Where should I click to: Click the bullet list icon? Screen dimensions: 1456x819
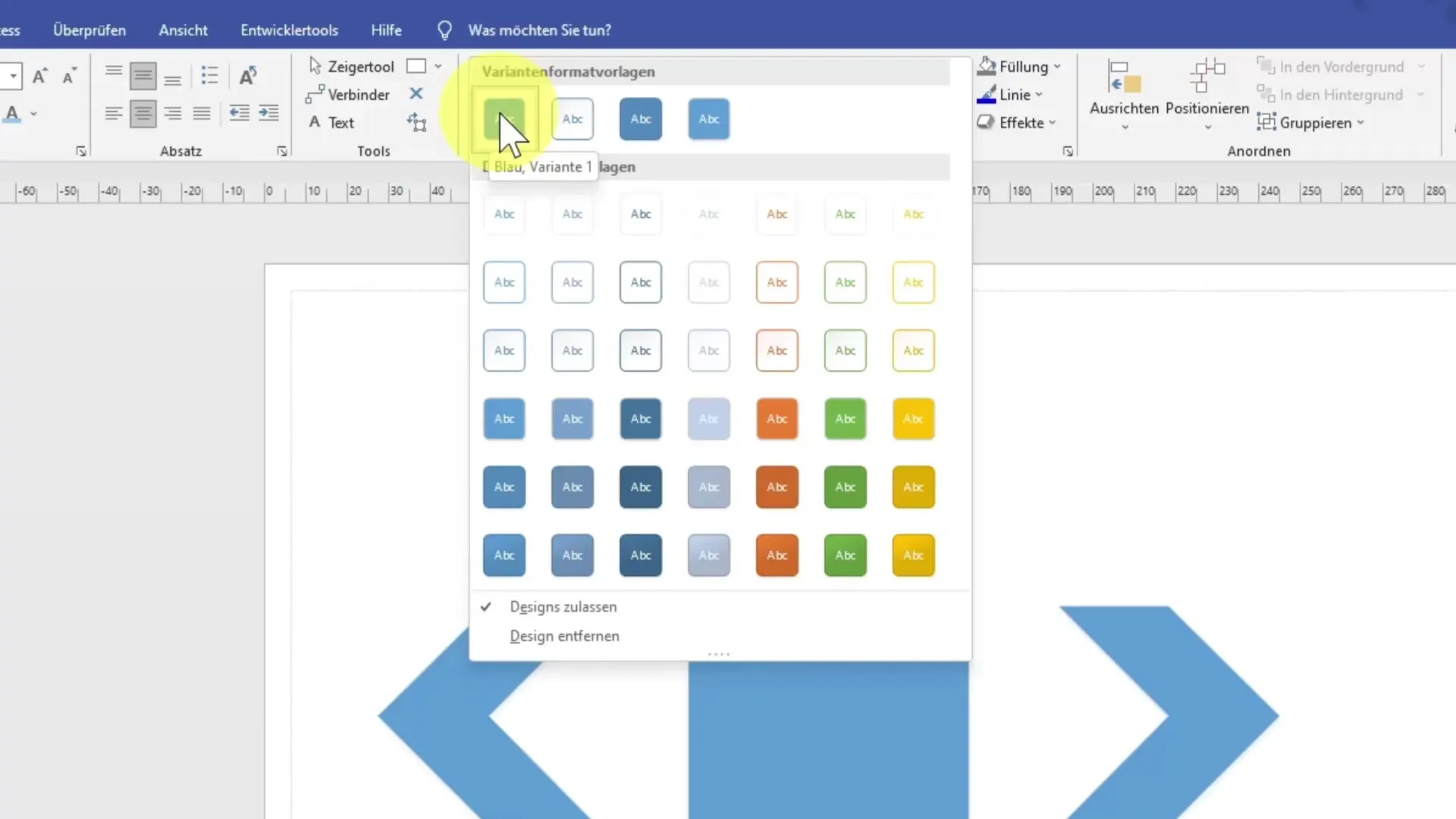click(209, 75)
